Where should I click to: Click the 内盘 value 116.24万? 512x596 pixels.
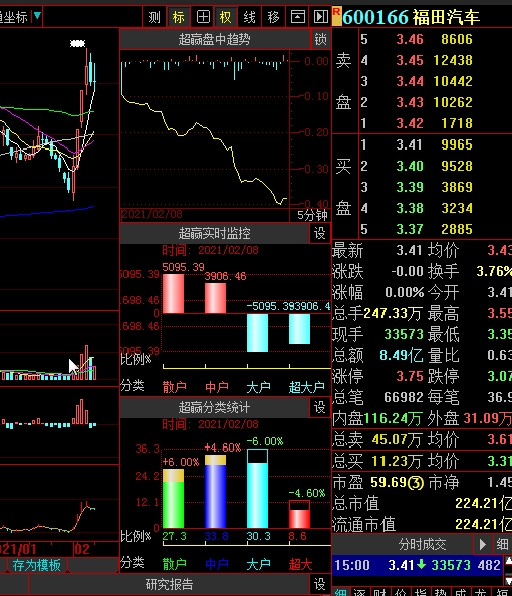pyautogui.click(x=393, y=418)
